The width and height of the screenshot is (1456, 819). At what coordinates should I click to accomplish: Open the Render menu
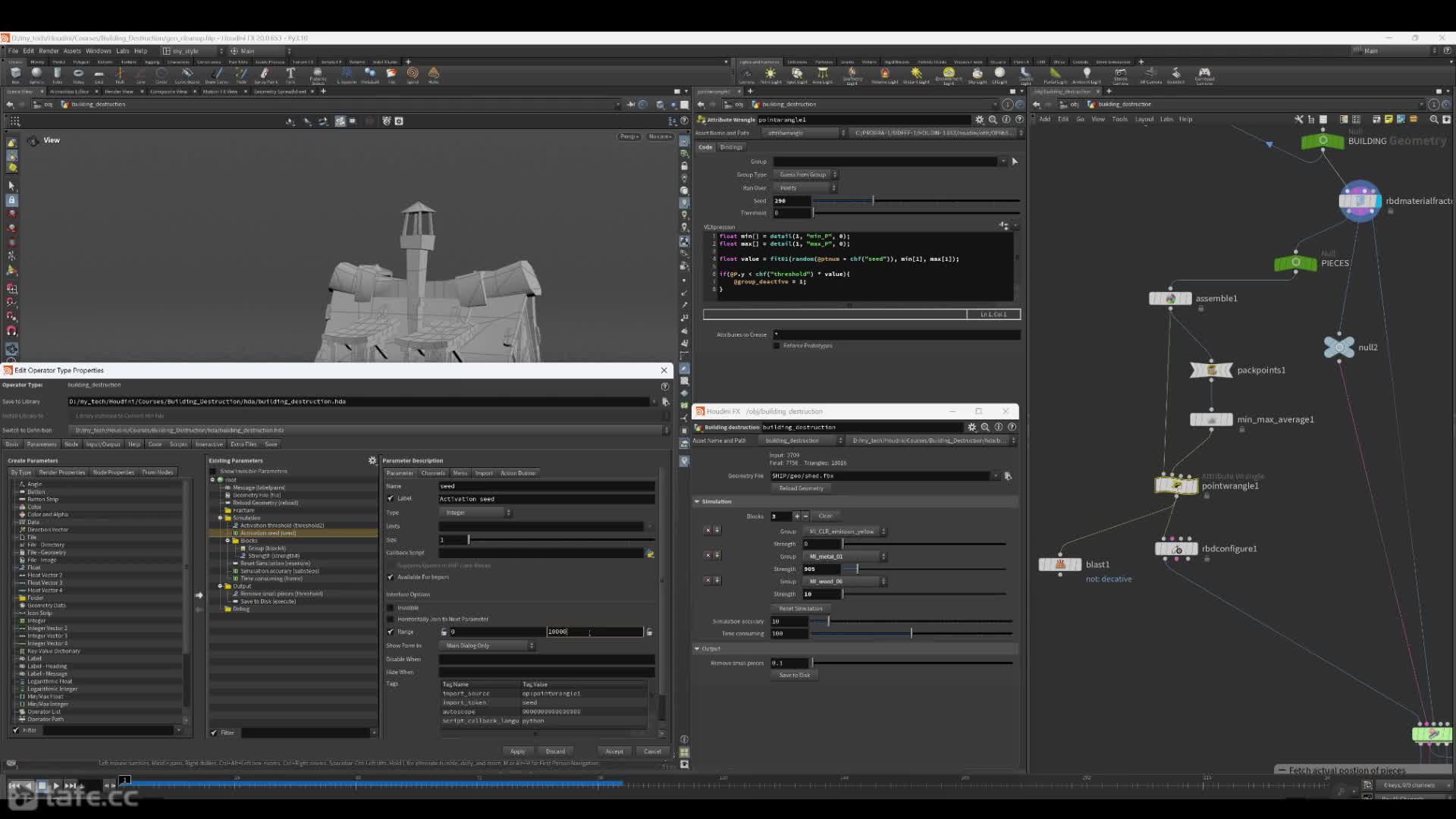(x=49, y=51)
